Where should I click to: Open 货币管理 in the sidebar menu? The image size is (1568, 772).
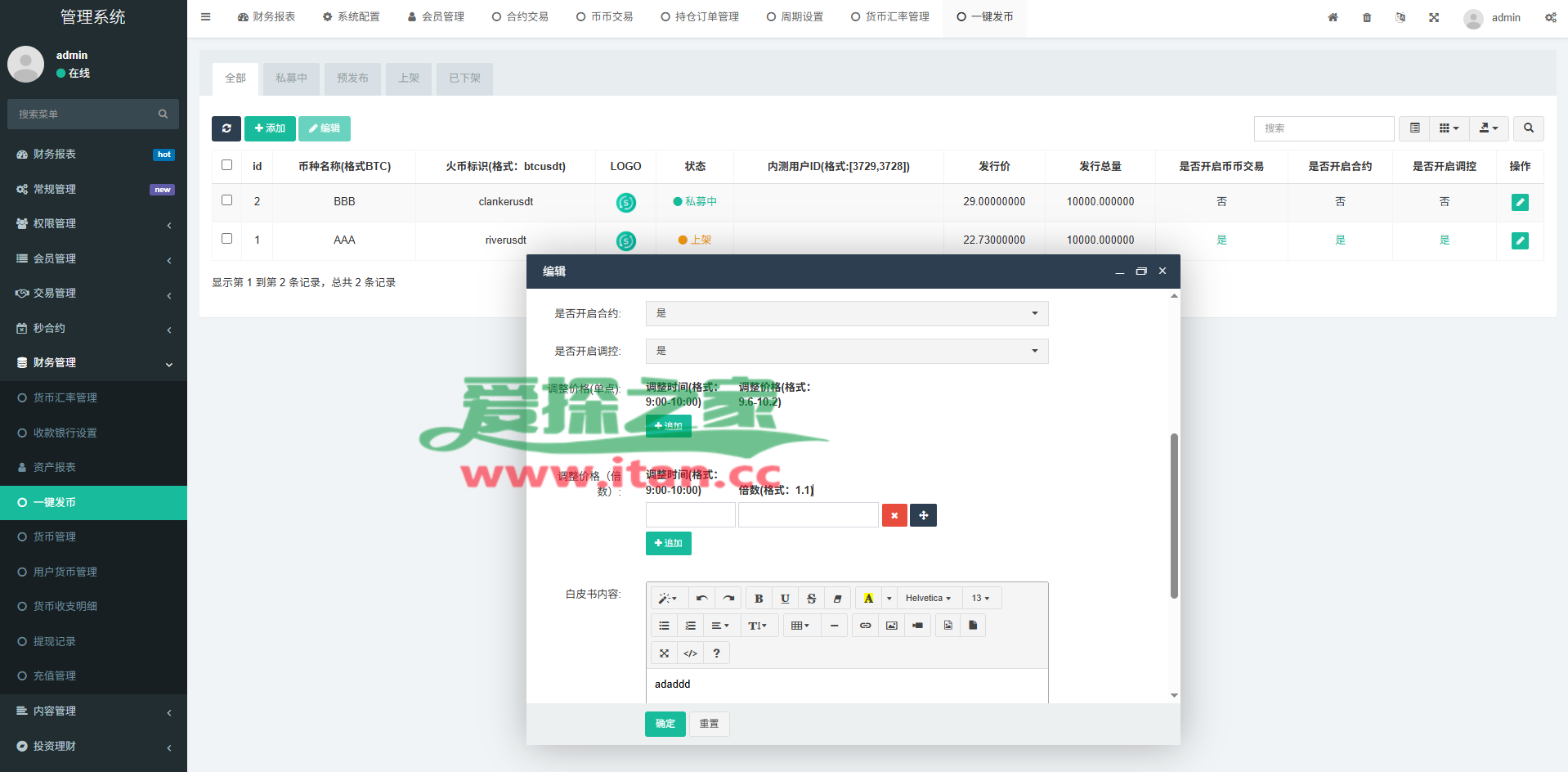tap(55, 537)
